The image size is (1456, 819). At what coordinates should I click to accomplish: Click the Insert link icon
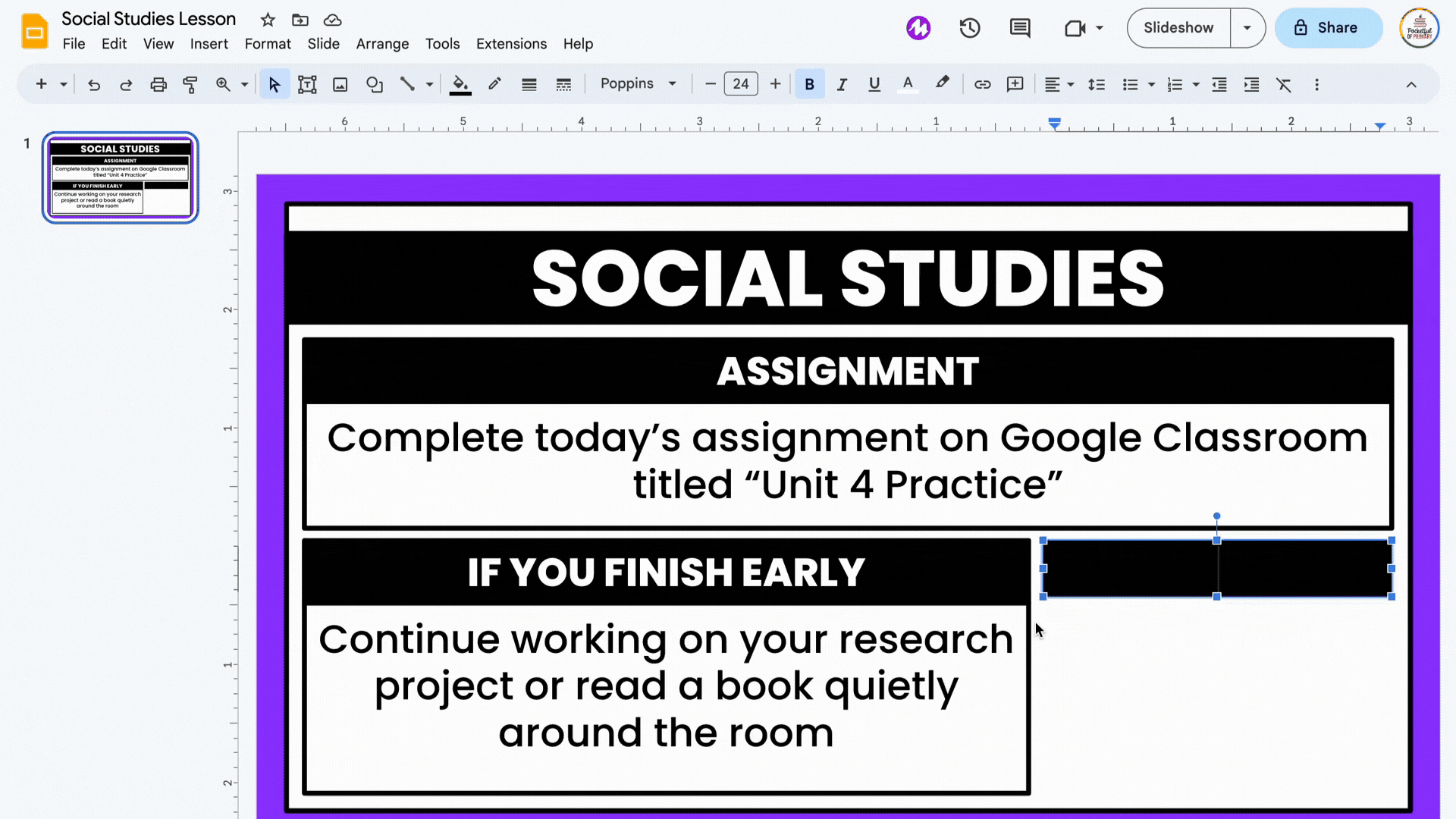[x=982, y=84]
